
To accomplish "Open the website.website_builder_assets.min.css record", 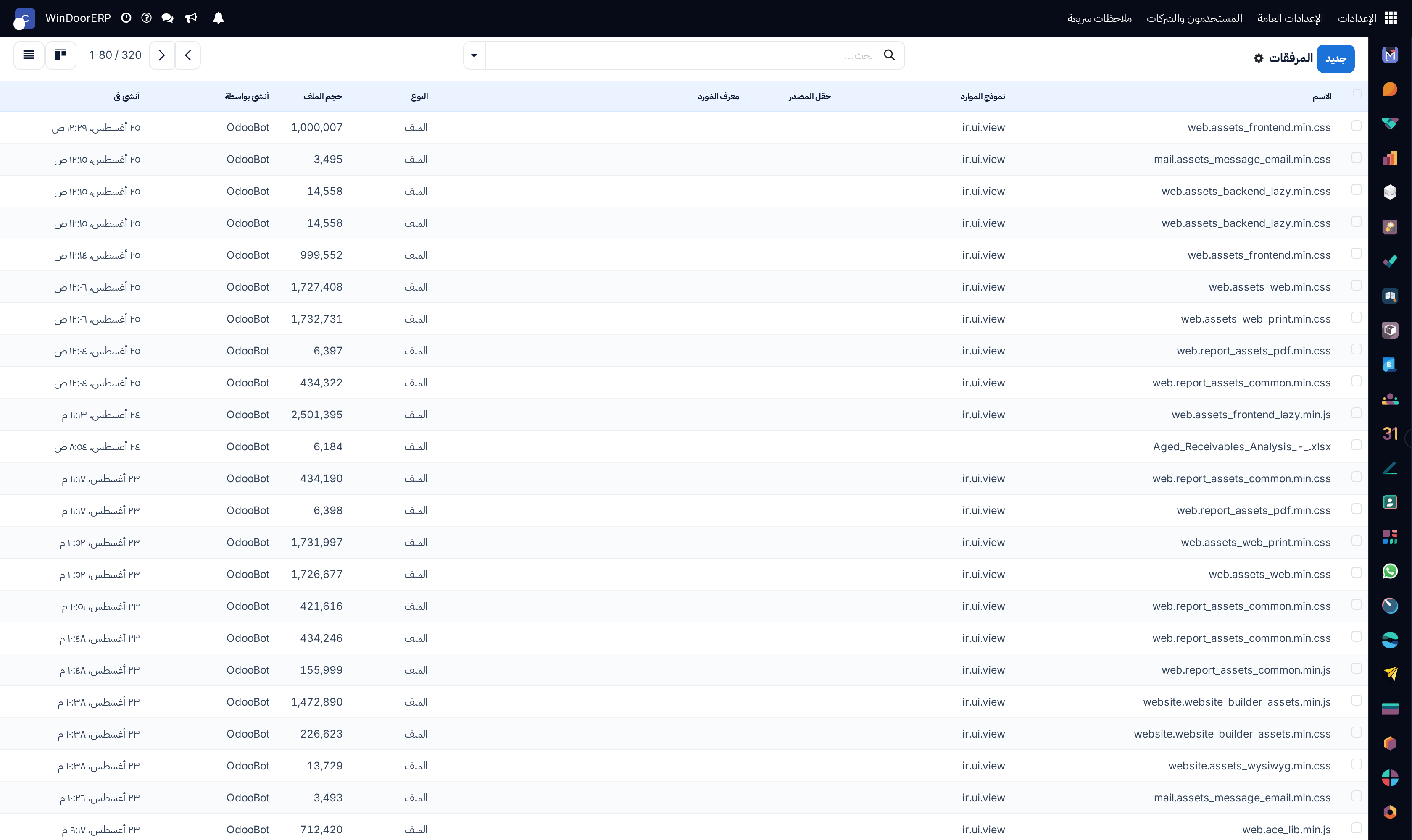I will (1232, 734).
